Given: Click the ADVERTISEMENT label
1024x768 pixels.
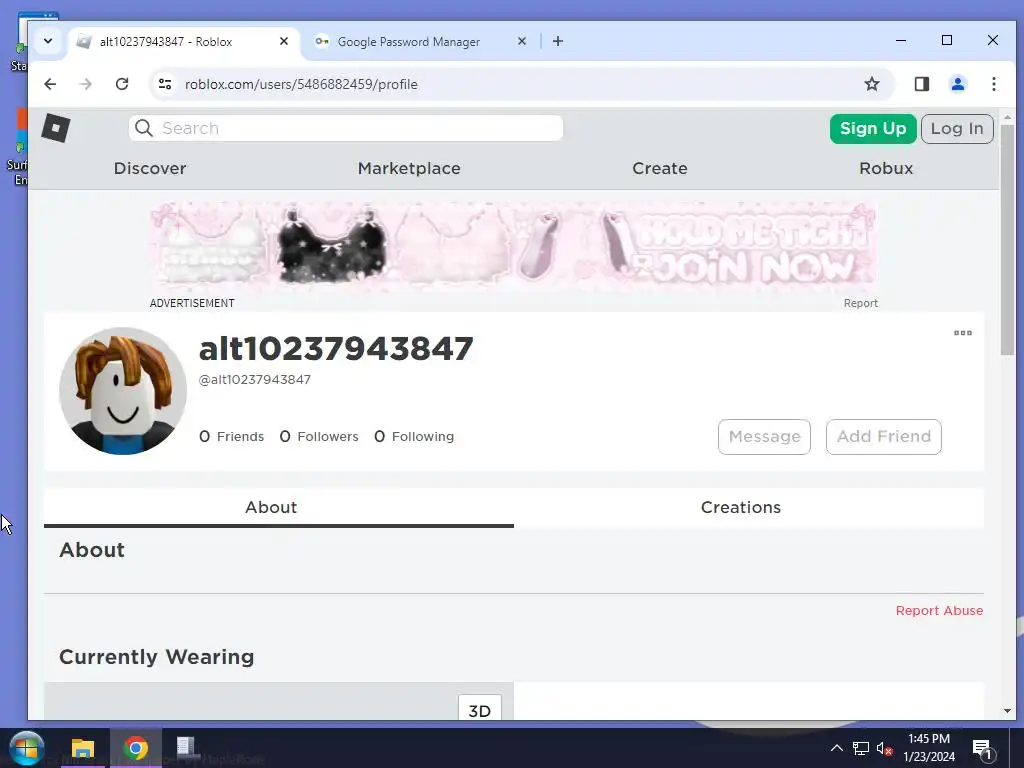Looking at the screenshot, I should (x=192, y=303).
